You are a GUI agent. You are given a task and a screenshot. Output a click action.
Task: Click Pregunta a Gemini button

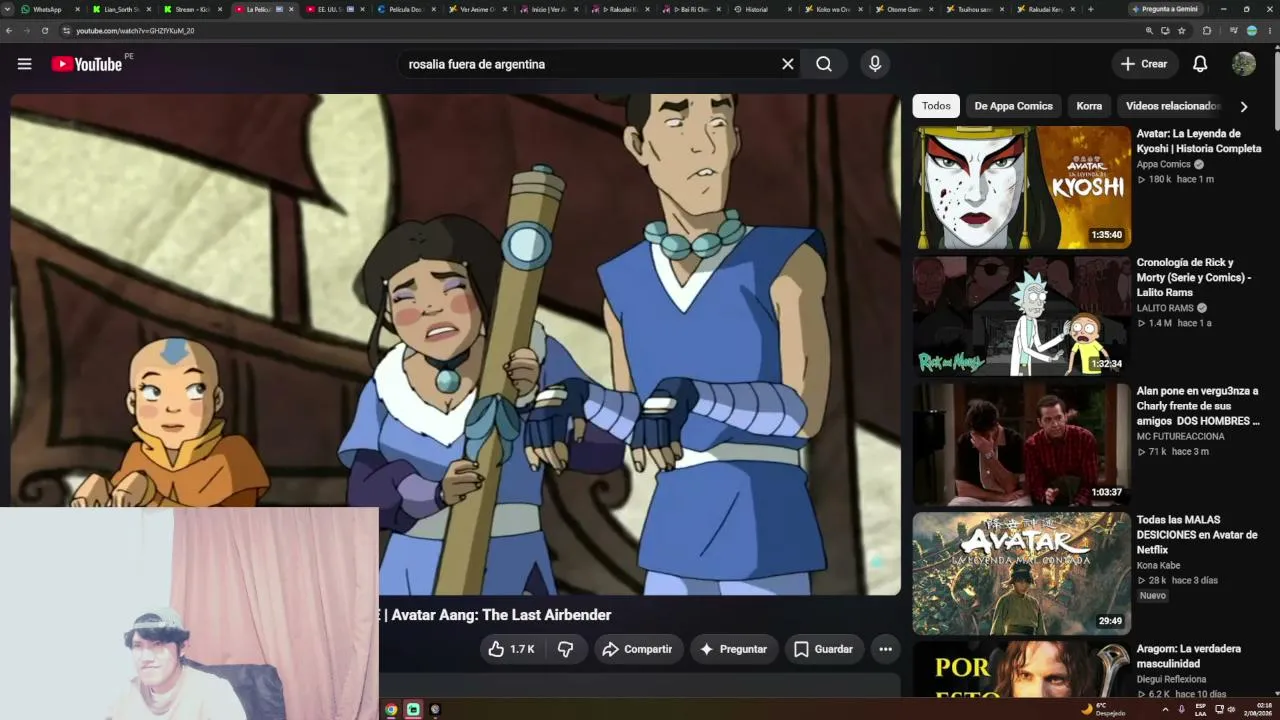coord(1167,9)
